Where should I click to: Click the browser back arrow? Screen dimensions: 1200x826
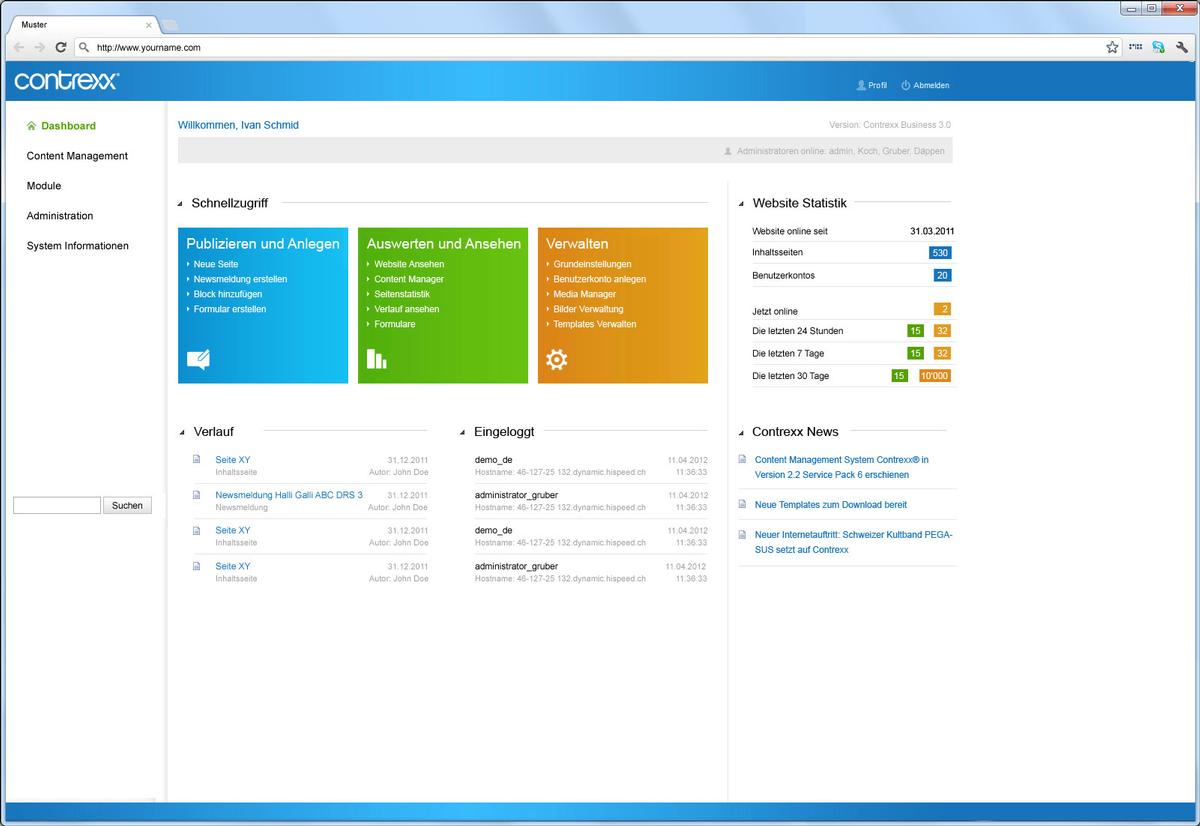coord(19,47)
